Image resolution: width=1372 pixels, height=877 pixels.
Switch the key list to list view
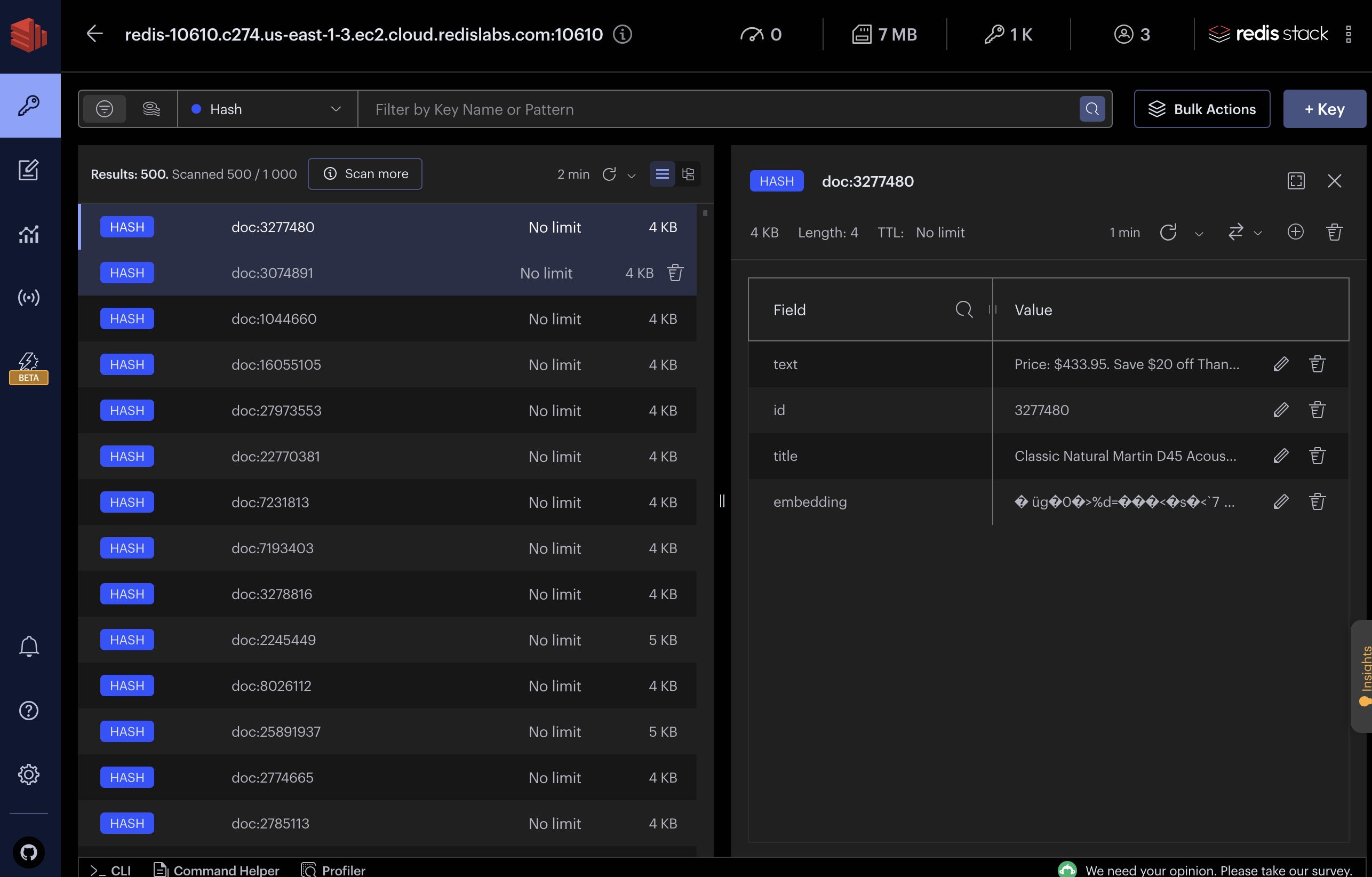[662, 174]
